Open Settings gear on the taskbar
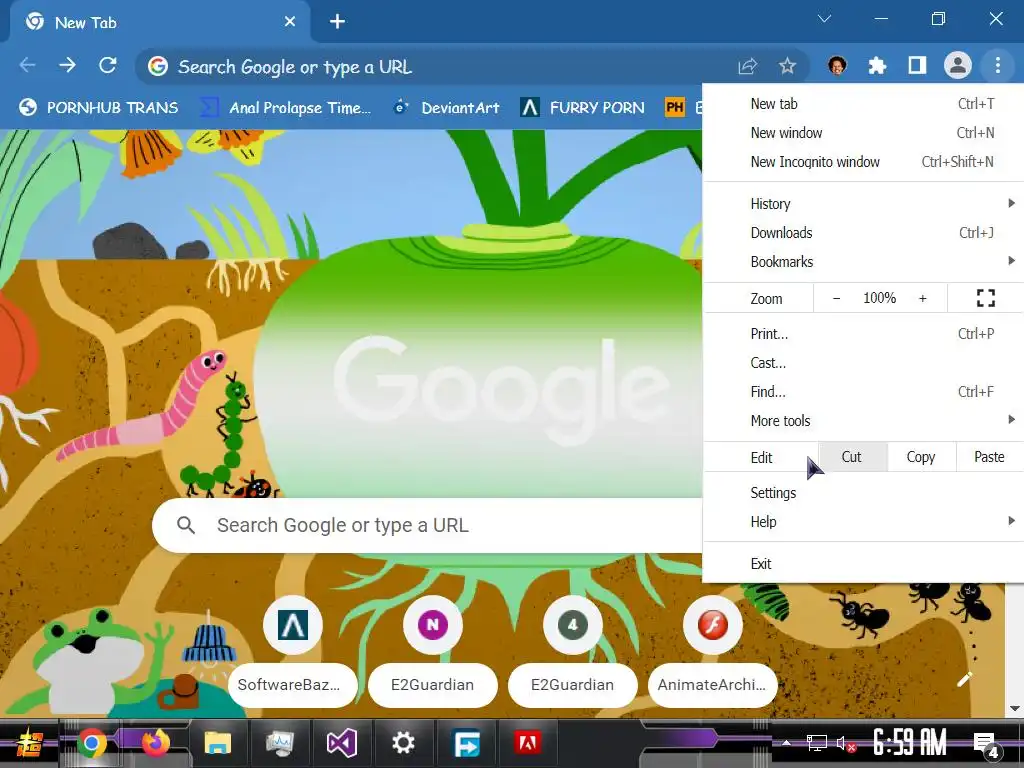The image size is (1024, 768). [403, 743]
